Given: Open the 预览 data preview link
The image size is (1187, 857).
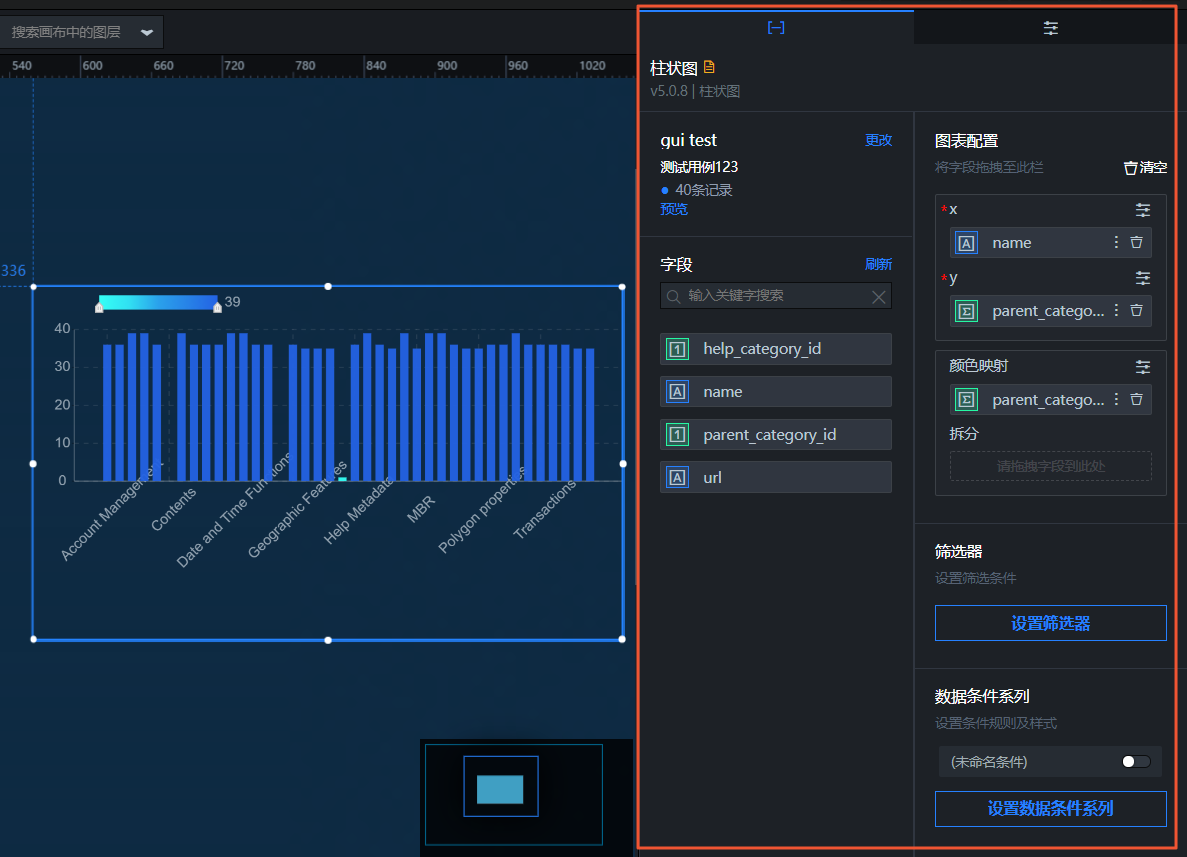Looking at the screenshot, I should pyautogui.click(x=674, y=209).
